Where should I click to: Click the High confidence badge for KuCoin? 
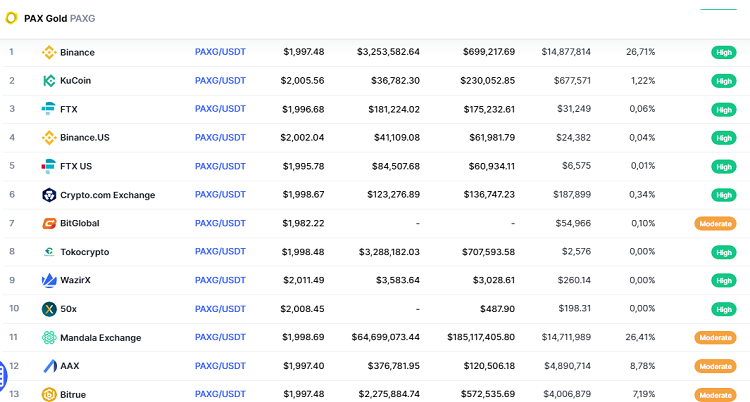click(x=724, y=81)
